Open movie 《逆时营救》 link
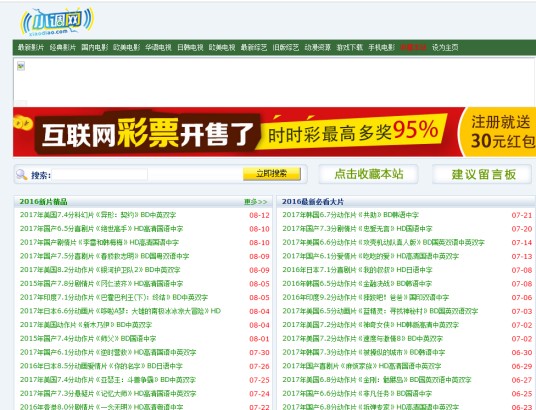Image resolution: width=536 pixels, height=410 pixels. pyautogui.click(x=108, y=352)
